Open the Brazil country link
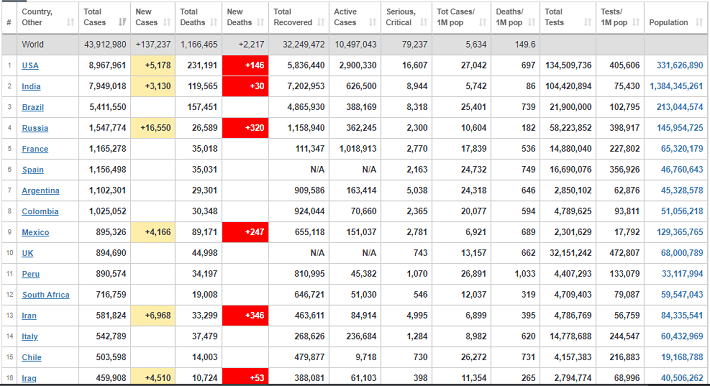This screenshot has height=386, width=710. tap(33, 107)
